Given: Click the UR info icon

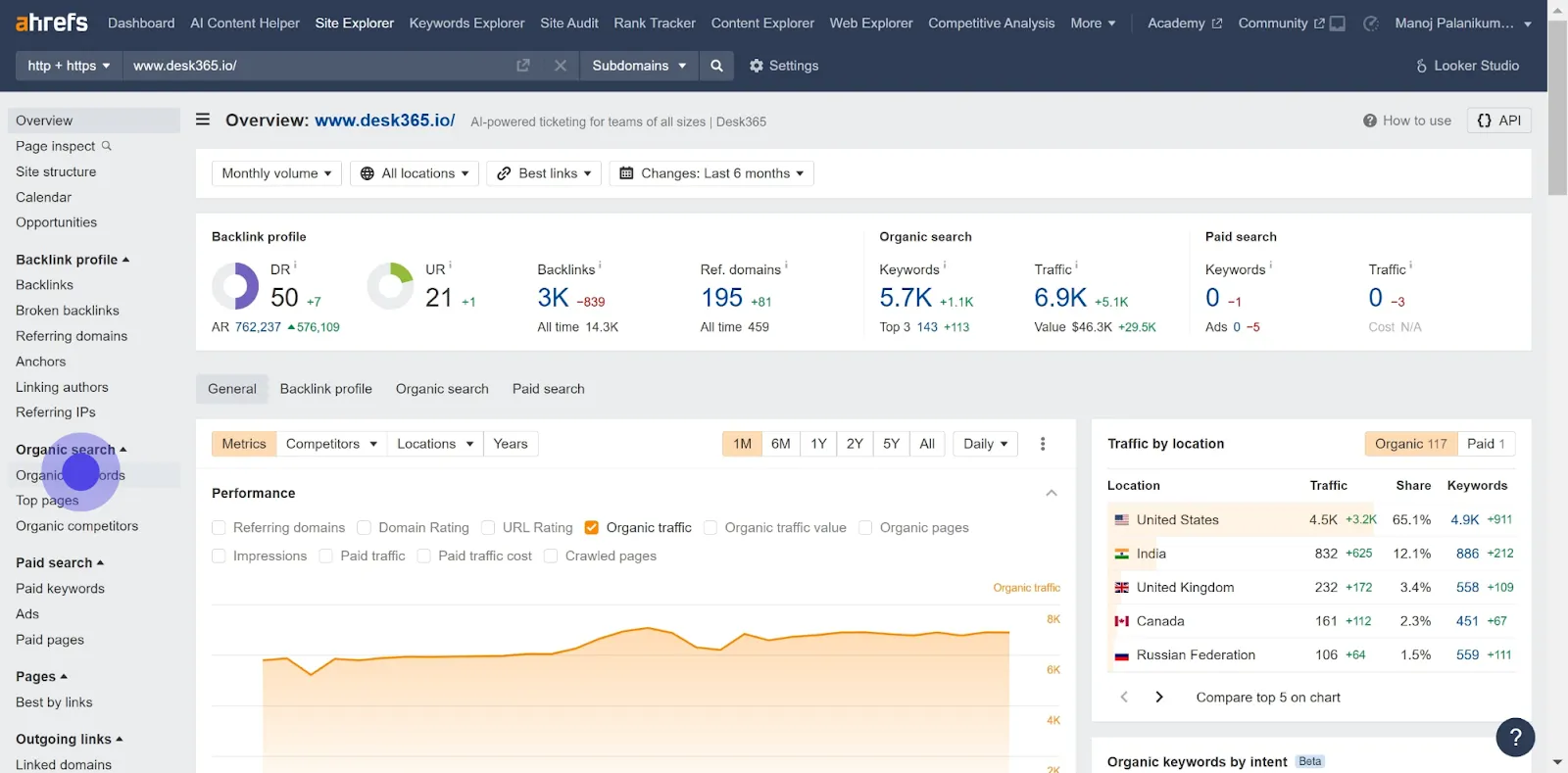Looking at the screenshot, I should click(x=450, y=265).
